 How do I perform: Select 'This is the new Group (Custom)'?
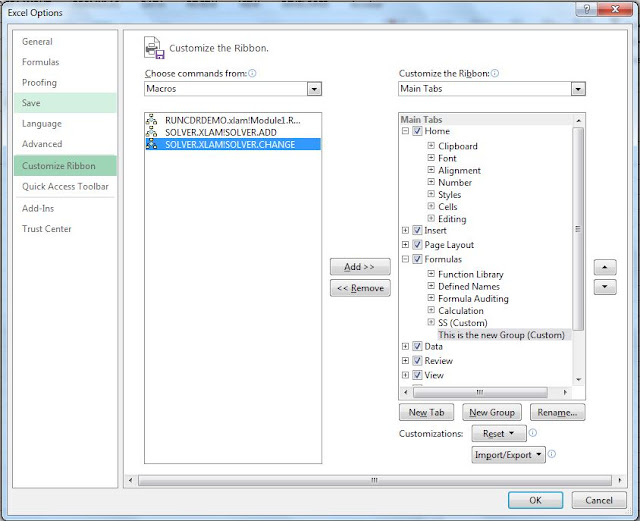click(x=501, y=335)
